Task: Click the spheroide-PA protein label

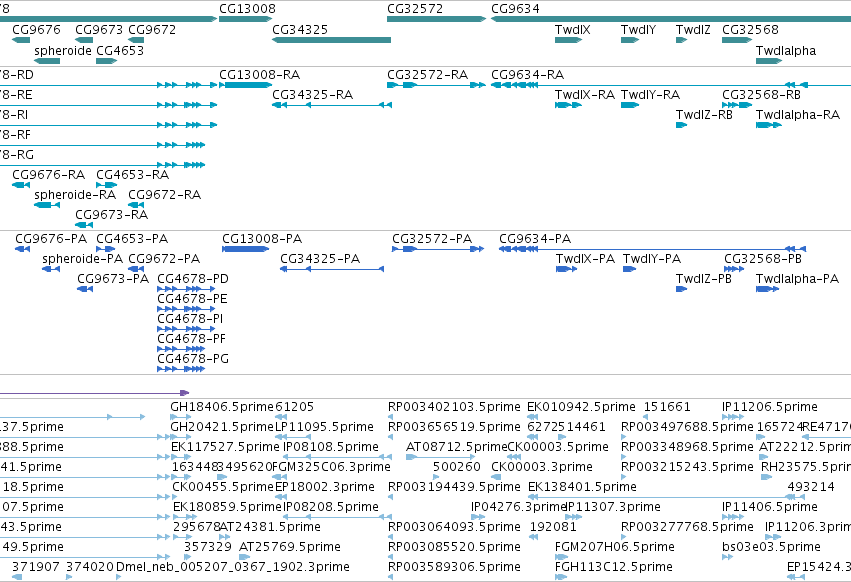Action: [x=82, y=258]
